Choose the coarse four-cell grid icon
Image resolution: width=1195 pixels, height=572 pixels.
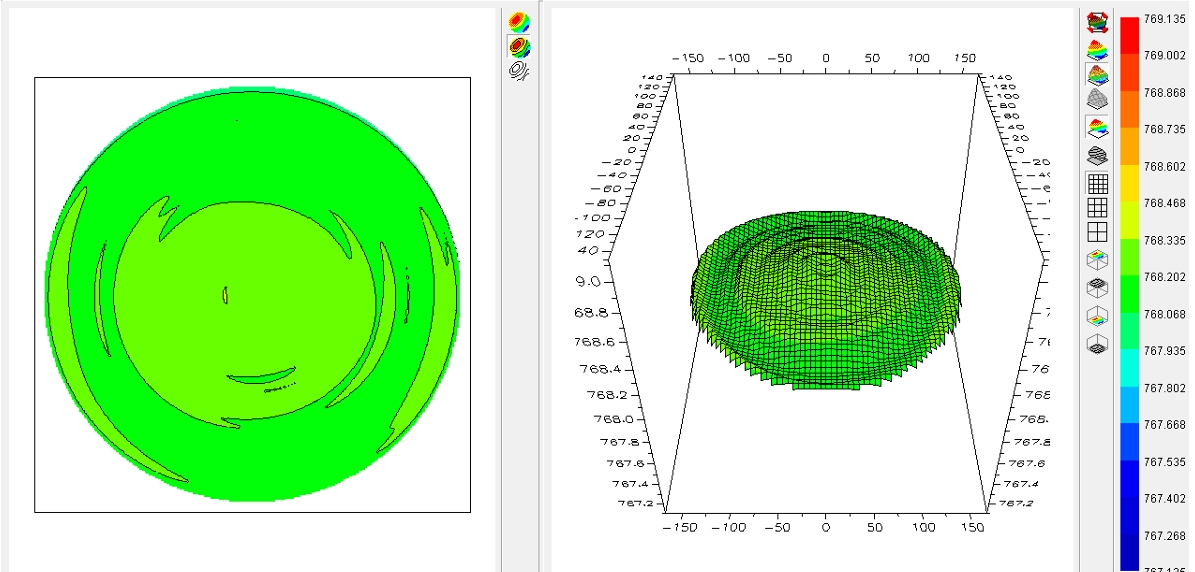coord(1097,232)
